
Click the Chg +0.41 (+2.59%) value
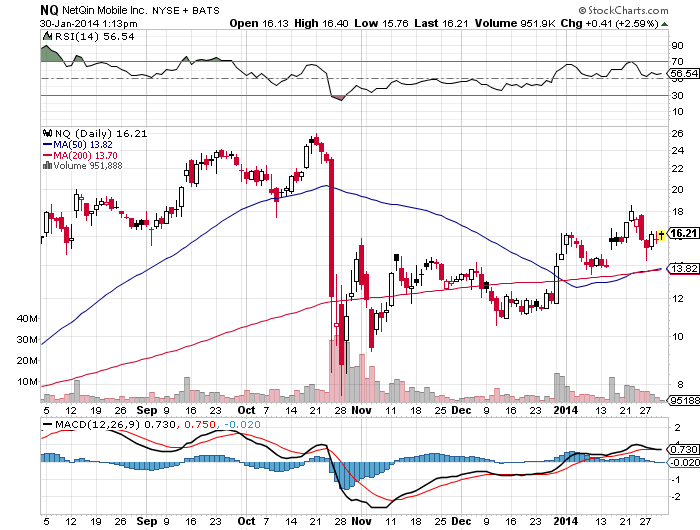pos(609,23)
